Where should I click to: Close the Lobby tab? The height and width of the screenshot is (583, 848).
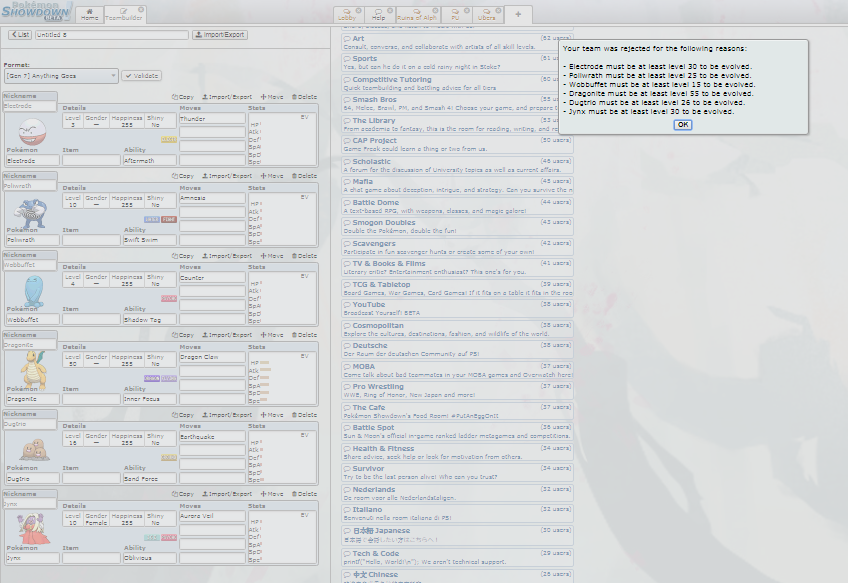coord(358,10)
